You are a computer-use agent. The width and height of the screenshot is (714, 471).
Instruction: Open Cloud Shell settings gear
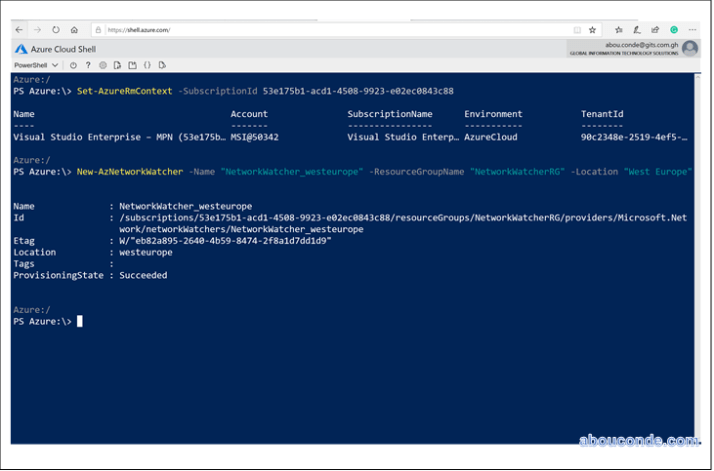[x=103, y=65]
